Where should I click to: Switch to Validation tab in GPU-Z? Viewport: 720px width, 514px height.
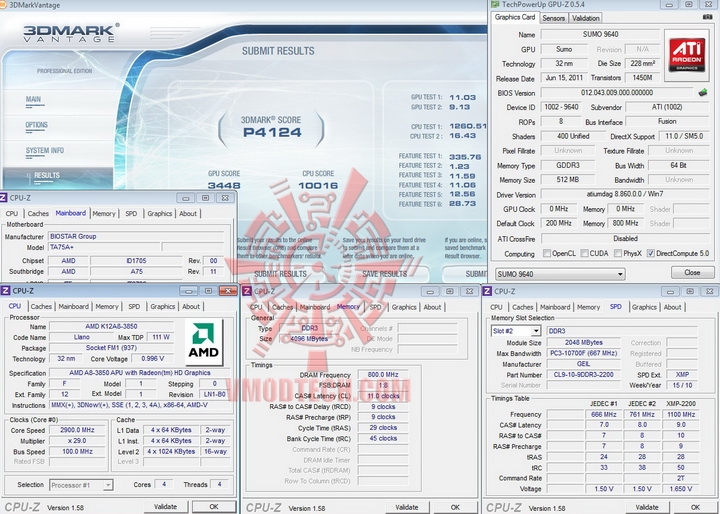click(585, 18)
